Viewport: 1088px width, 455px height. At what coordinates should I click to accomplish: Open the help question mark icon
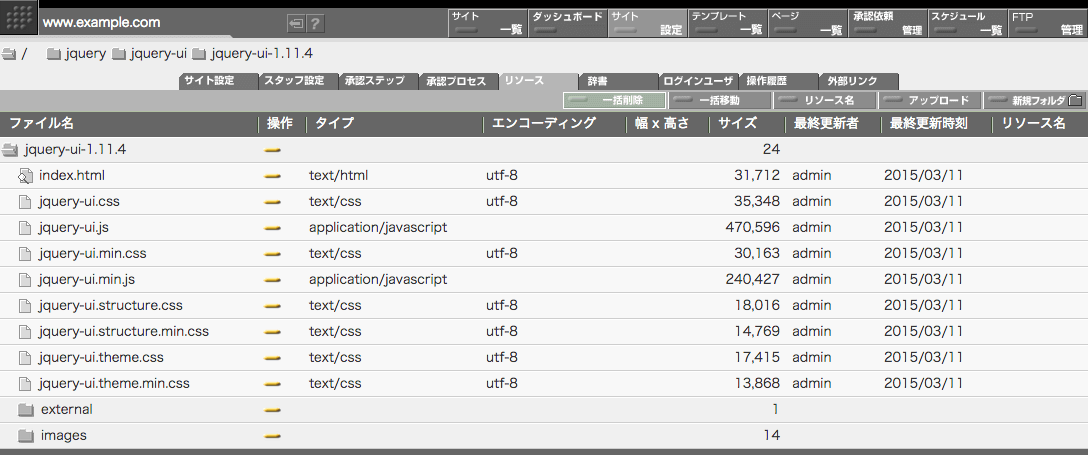(x=315, y=23)
